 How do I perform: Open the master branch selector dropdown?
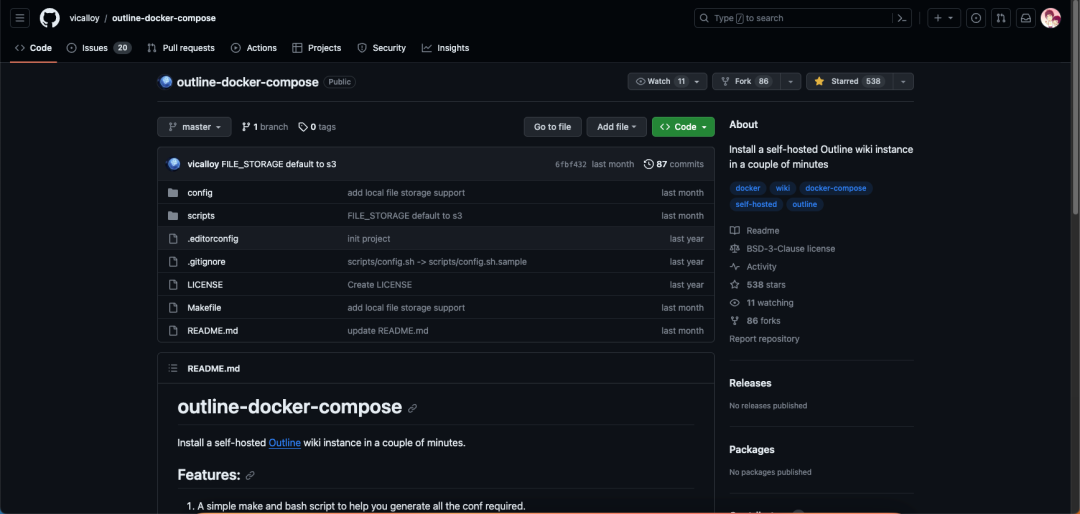point(194,127)
